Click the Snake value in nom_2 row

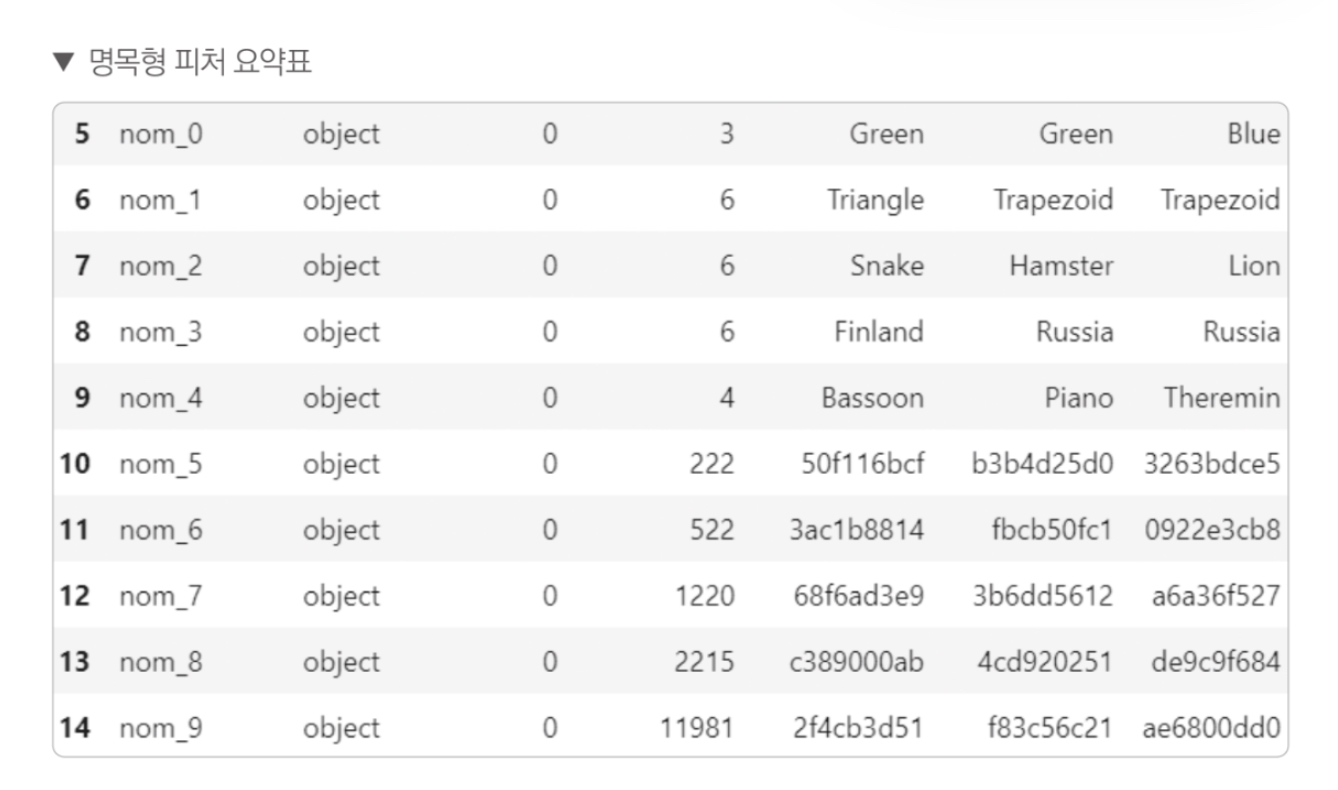point(887,266)
